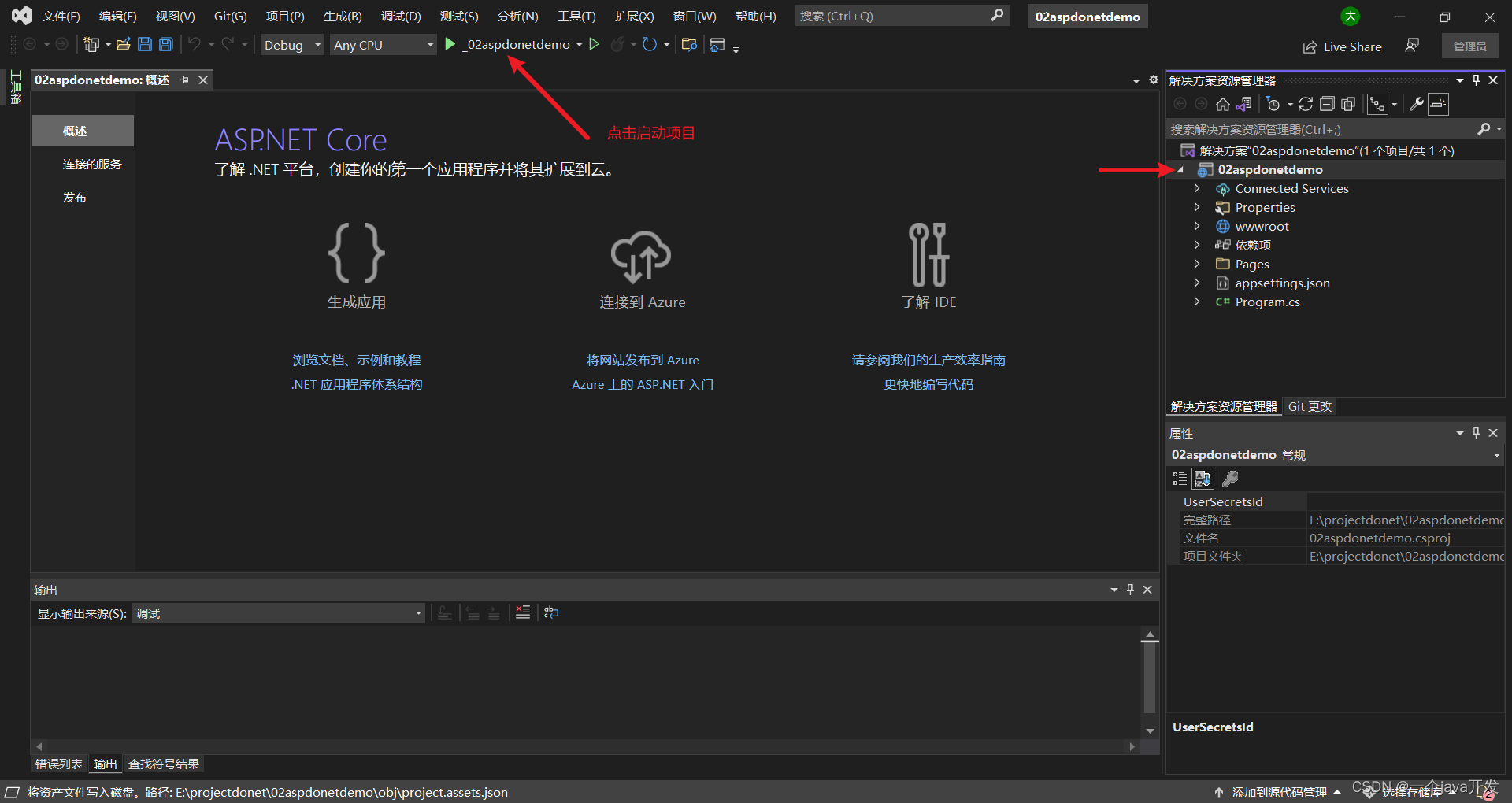This screenshot has height=803, width=1512.
Task: Expand the Pages folder node
Action: (x=1196, y=264)
